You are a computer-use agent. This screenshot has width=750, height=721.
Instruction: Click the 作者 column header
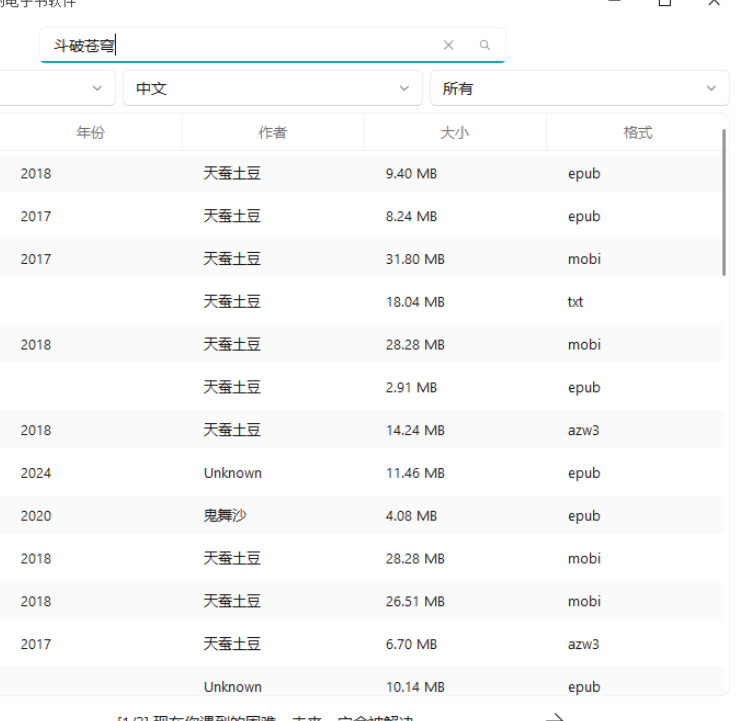coord(272,132)
